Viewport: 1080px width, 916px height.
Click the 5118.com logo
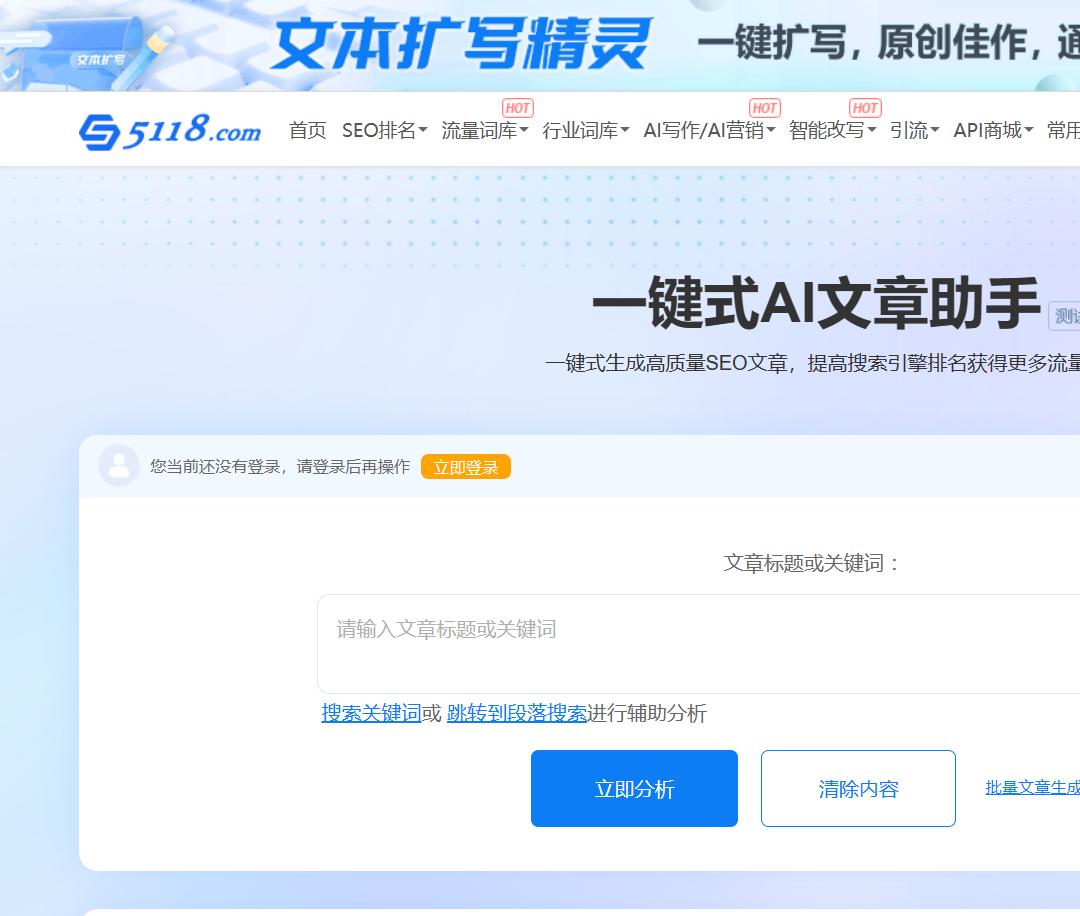click(170, 131)
